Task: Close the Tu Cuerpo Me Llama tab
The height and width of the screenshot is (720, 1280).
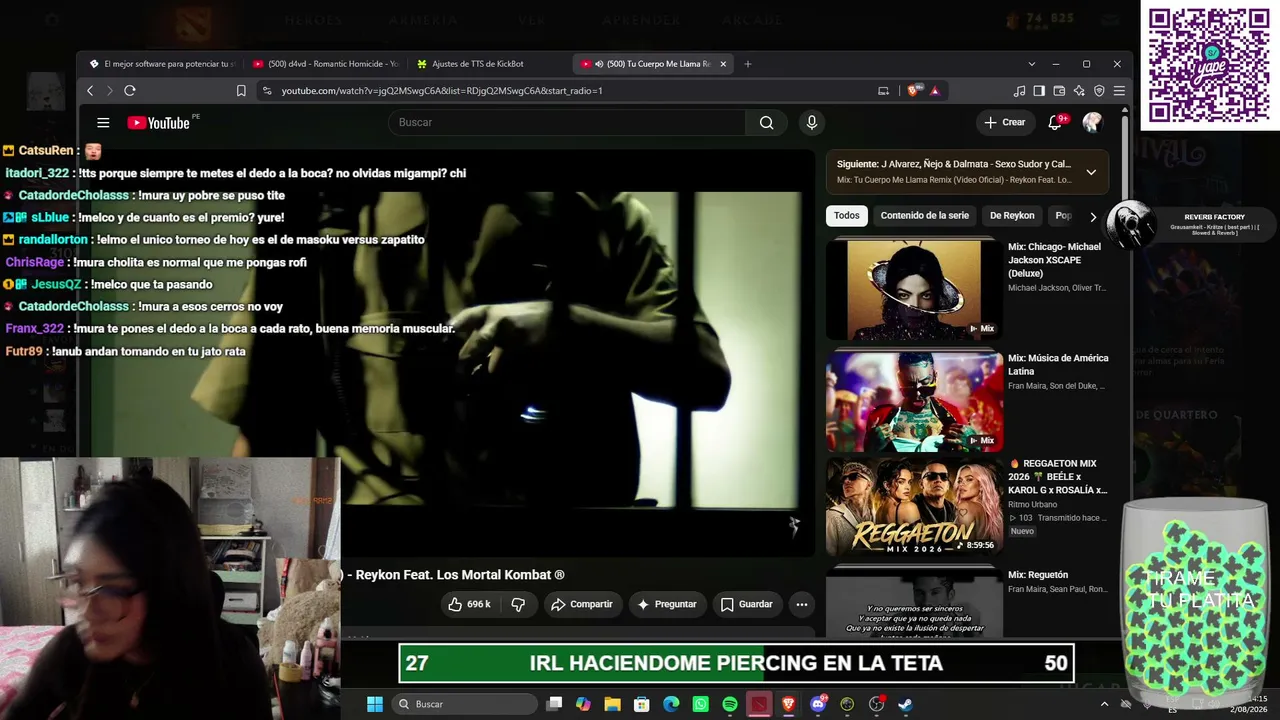Action: 723,64
